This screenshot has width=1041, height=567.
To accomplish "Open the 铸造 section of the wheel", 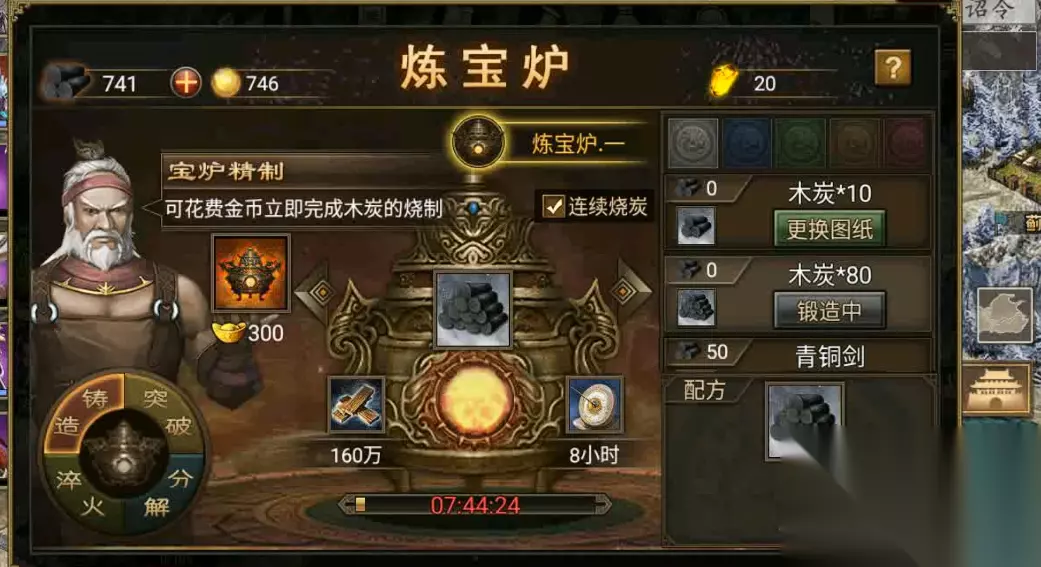I will (x=83, y=412).
